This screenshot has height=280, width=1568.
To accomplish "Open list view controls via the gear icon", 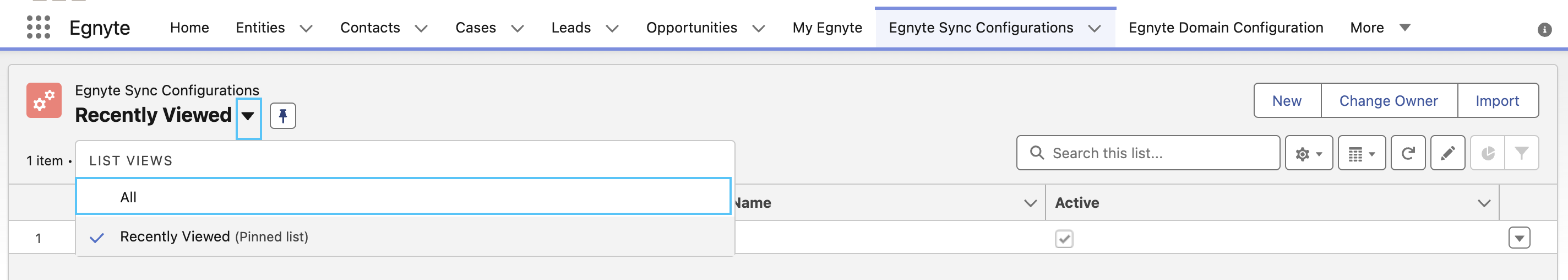I will (1309, 153).
